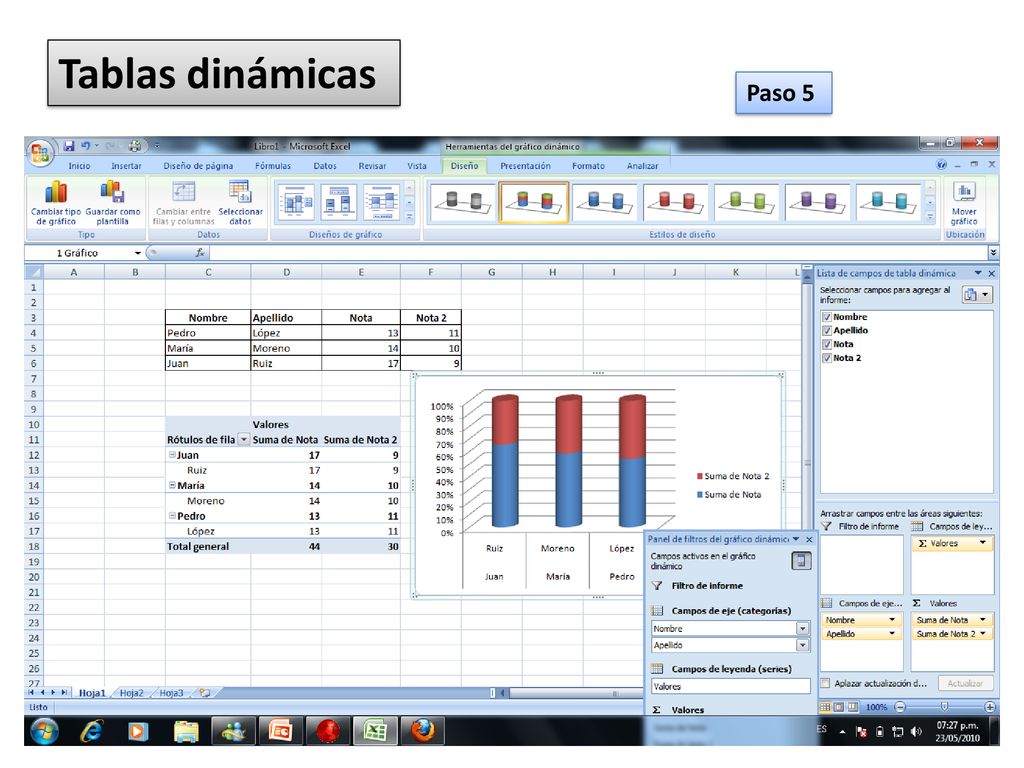Image resolution: width=1024 pixels, height=768 pixels.
Task: Apply the multicolor cylinder chart style
Action: [x=534, y=202]
